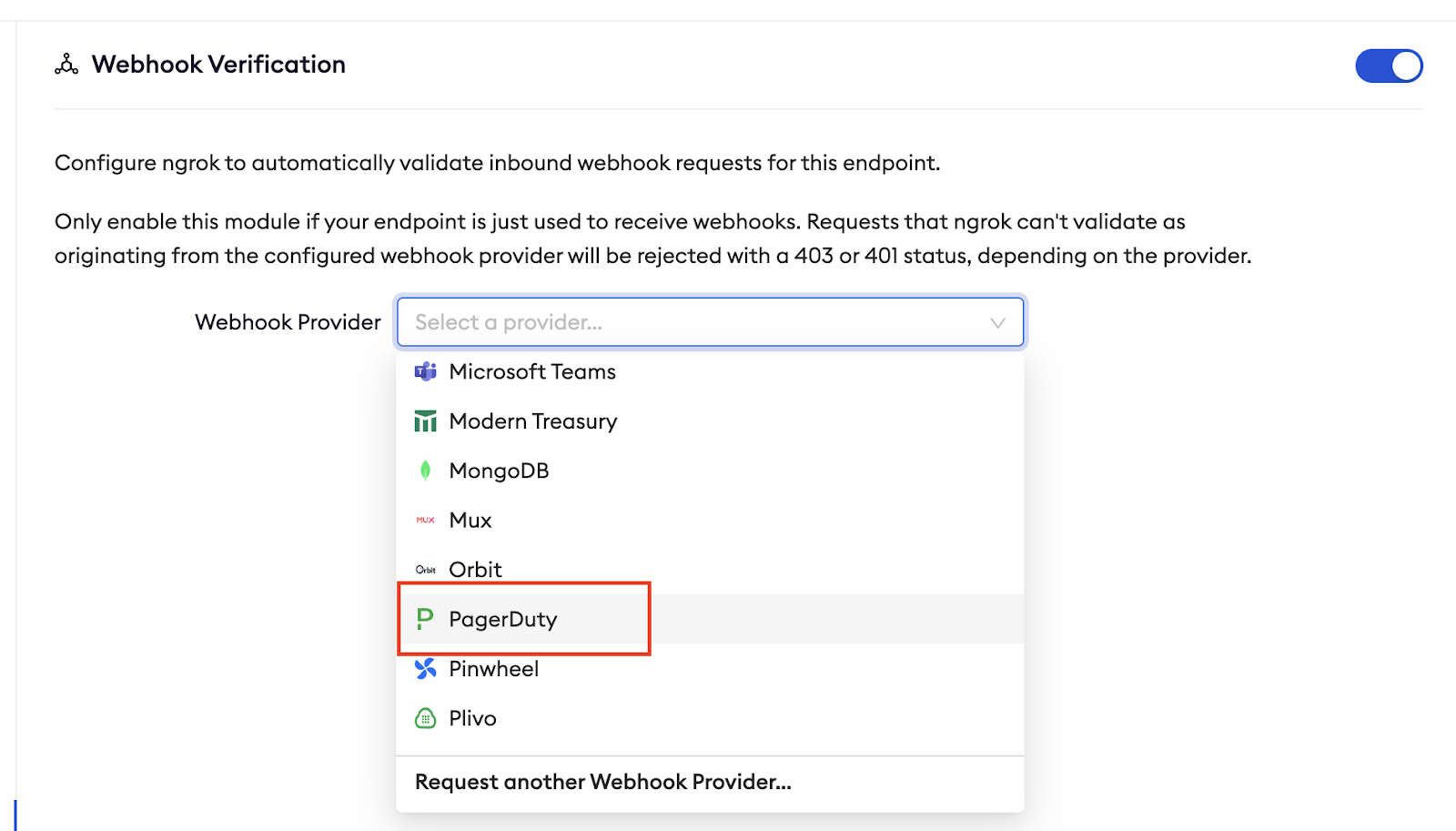
Task: Choose Plivo in the dropdown list
Action: click(472, 718)
